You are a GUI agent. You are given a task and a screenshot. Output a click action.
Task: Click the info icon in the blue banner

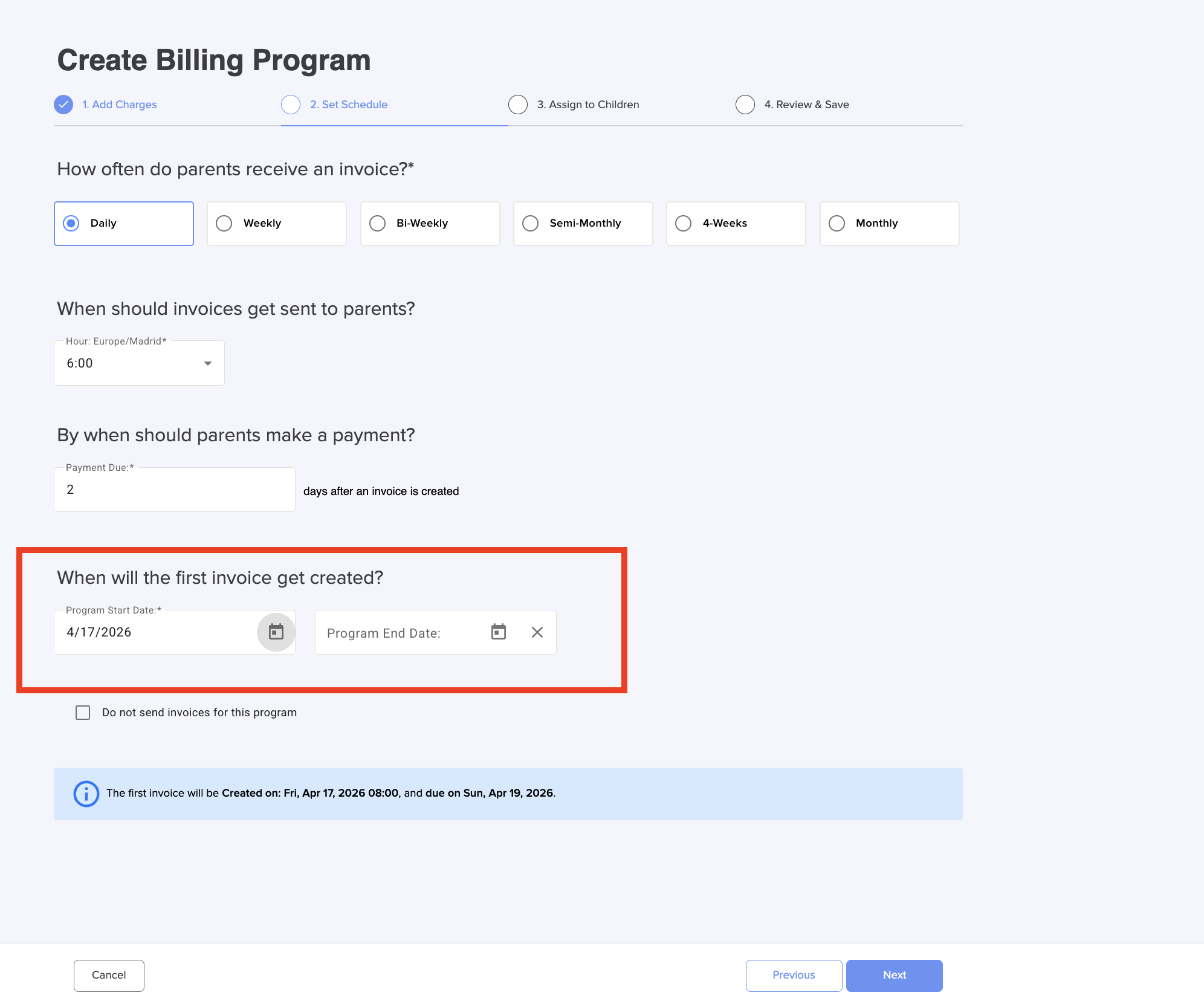[86, 793]
